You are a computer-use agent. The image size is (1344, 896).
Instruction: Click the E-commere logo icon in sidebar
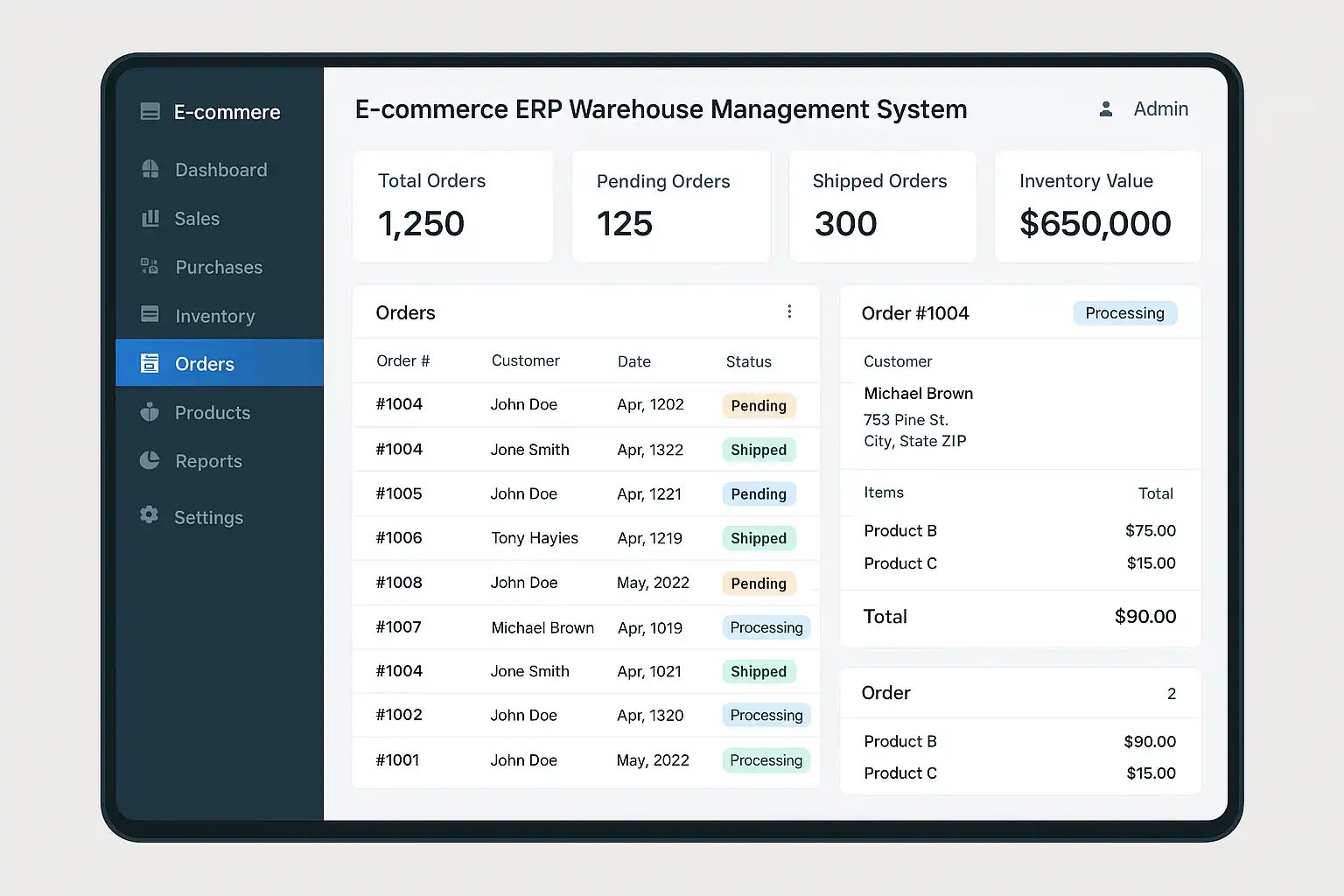[150, 111]
